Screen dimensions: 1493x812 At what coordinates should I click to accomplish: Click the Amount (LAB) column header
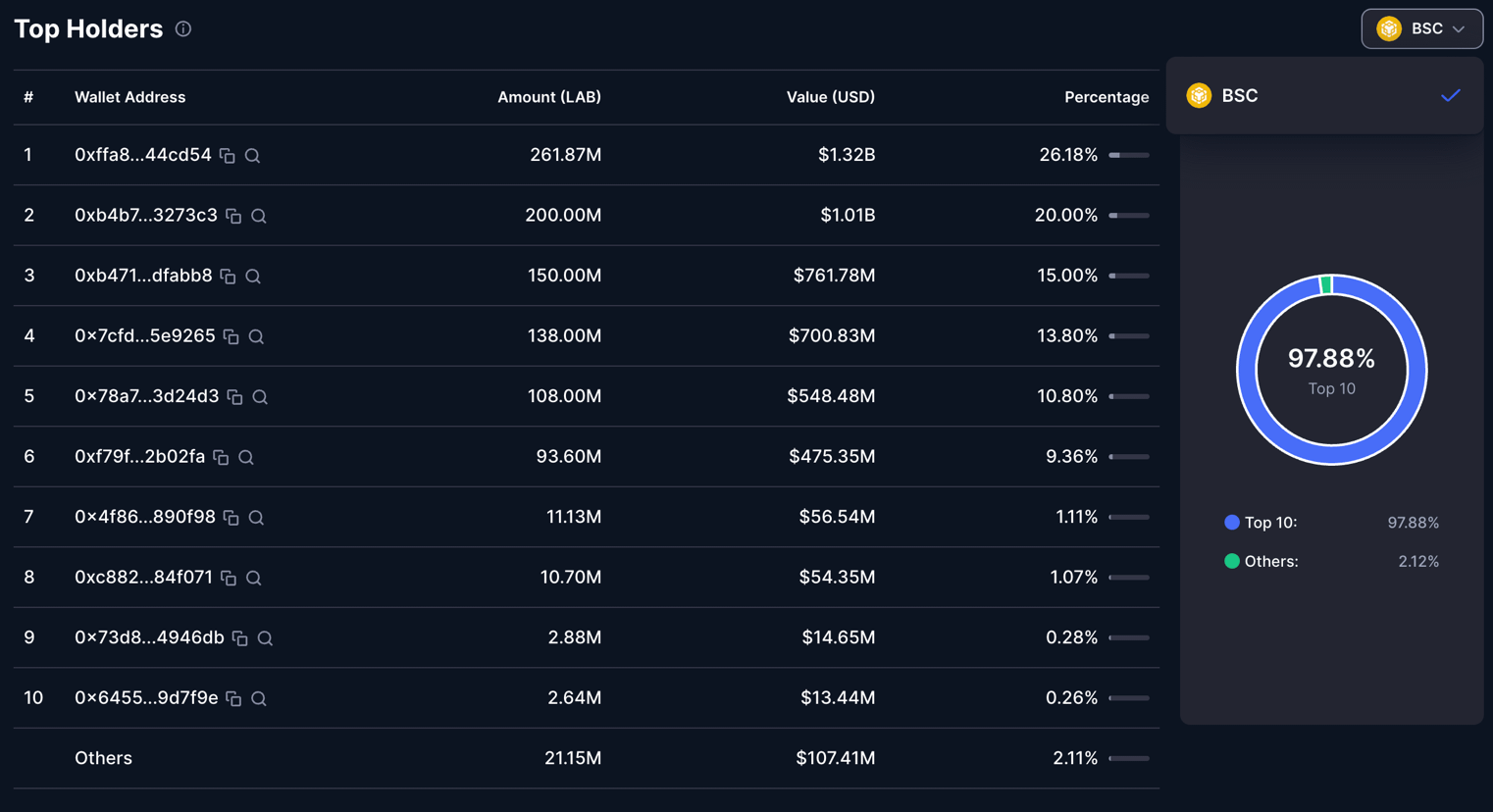coord(549,97)
